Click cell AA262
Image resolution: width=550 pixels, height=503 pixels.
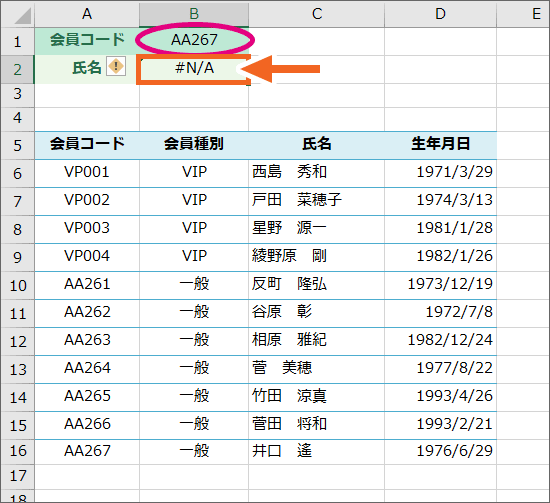coord(87,312)
